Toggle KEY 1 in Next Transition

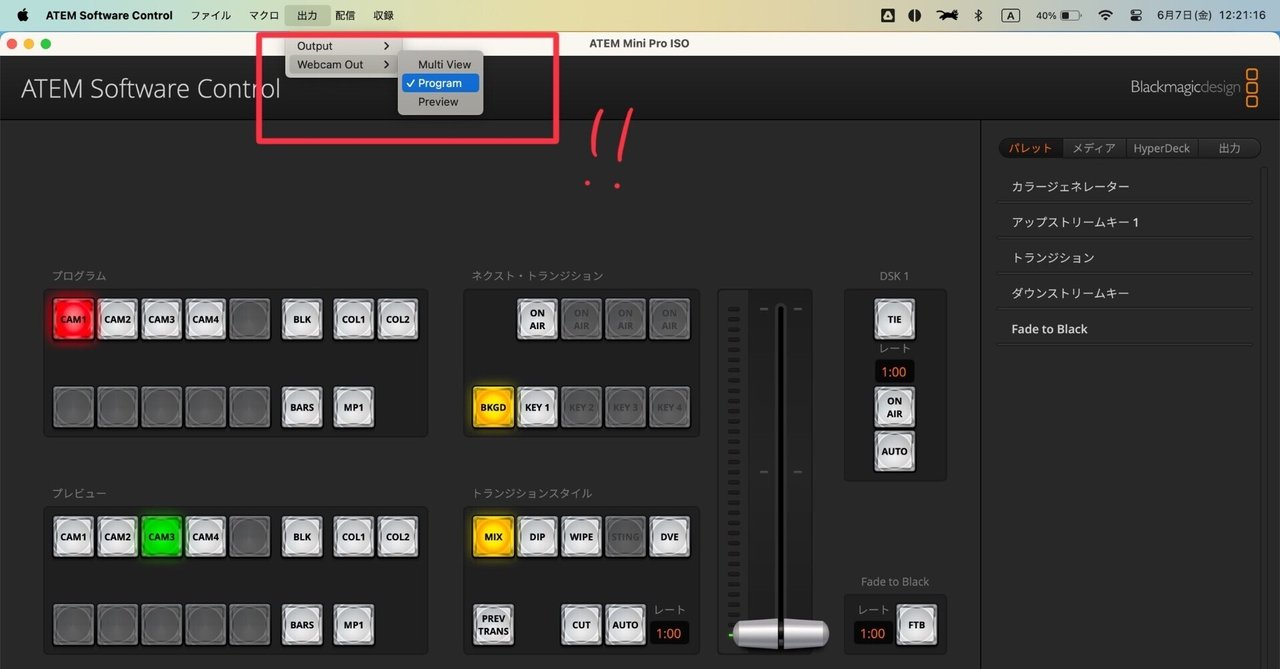(537, 407)
